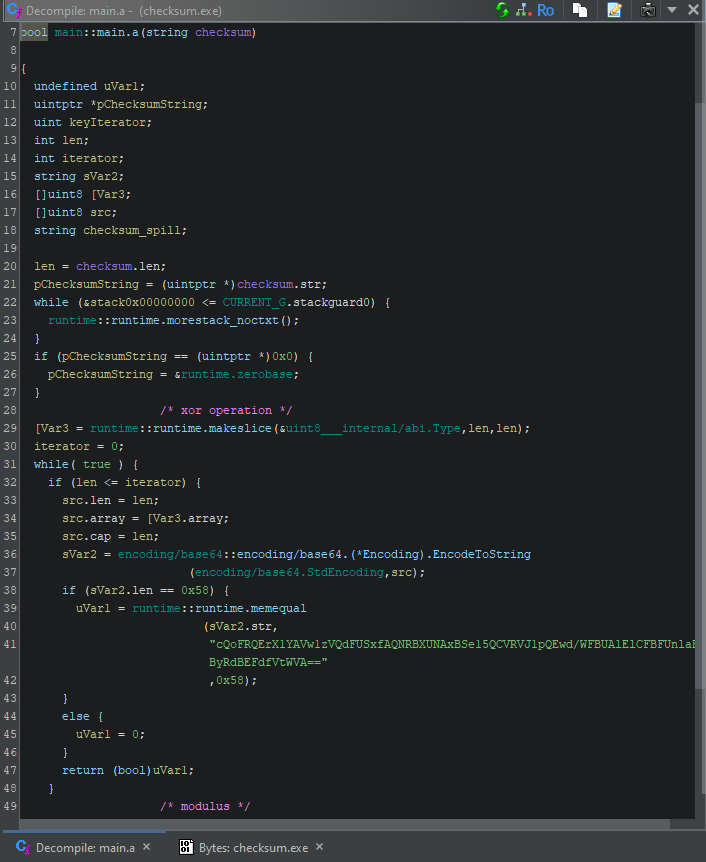Viewport: 706px width, 862px height.
Task: Switch to the Bytes: checksum.exe tab
Action: 252,848
